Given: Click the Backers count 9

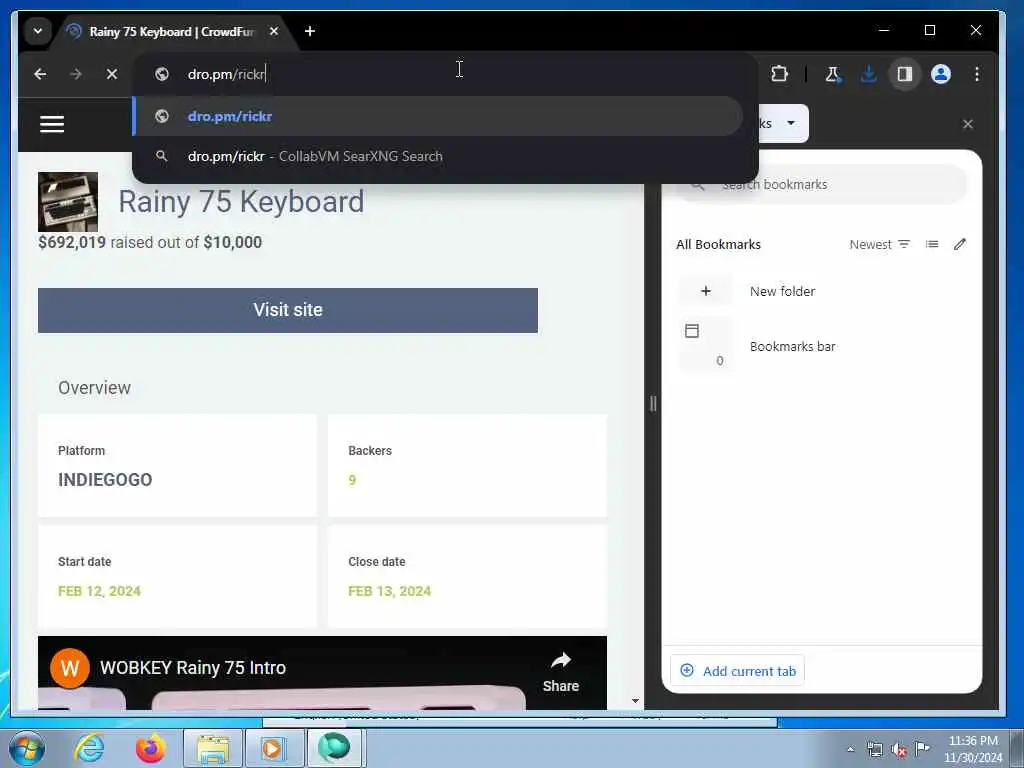Looking at the screenshot, I should click(x=352, y=481).
